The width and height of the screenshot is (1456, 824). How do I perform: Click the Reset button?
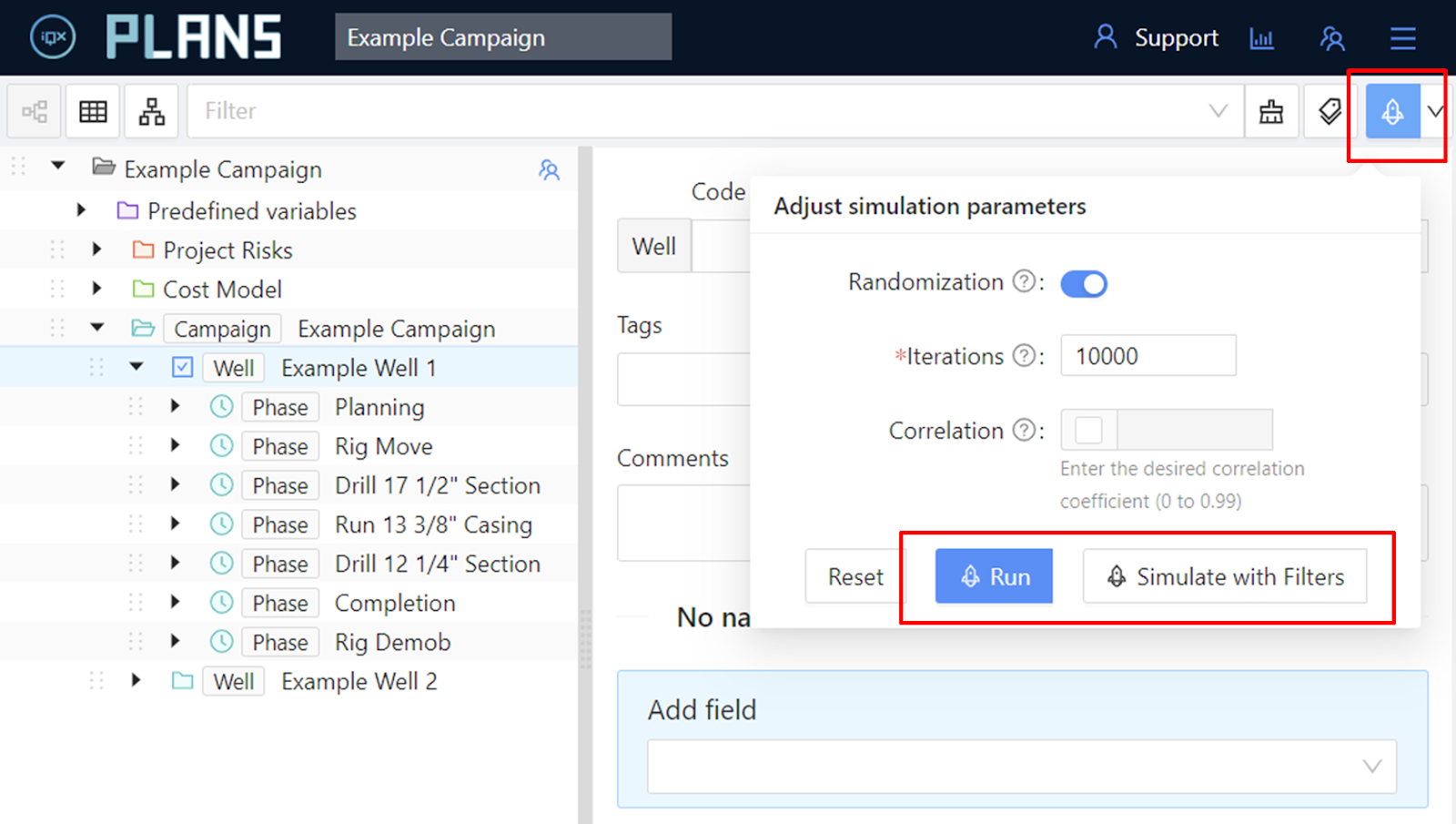(855, 576)
